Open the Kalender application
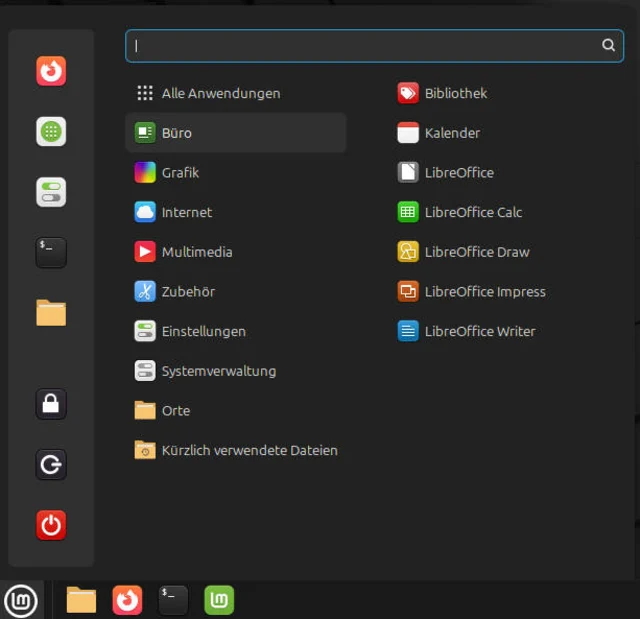 tap(451, 133)
